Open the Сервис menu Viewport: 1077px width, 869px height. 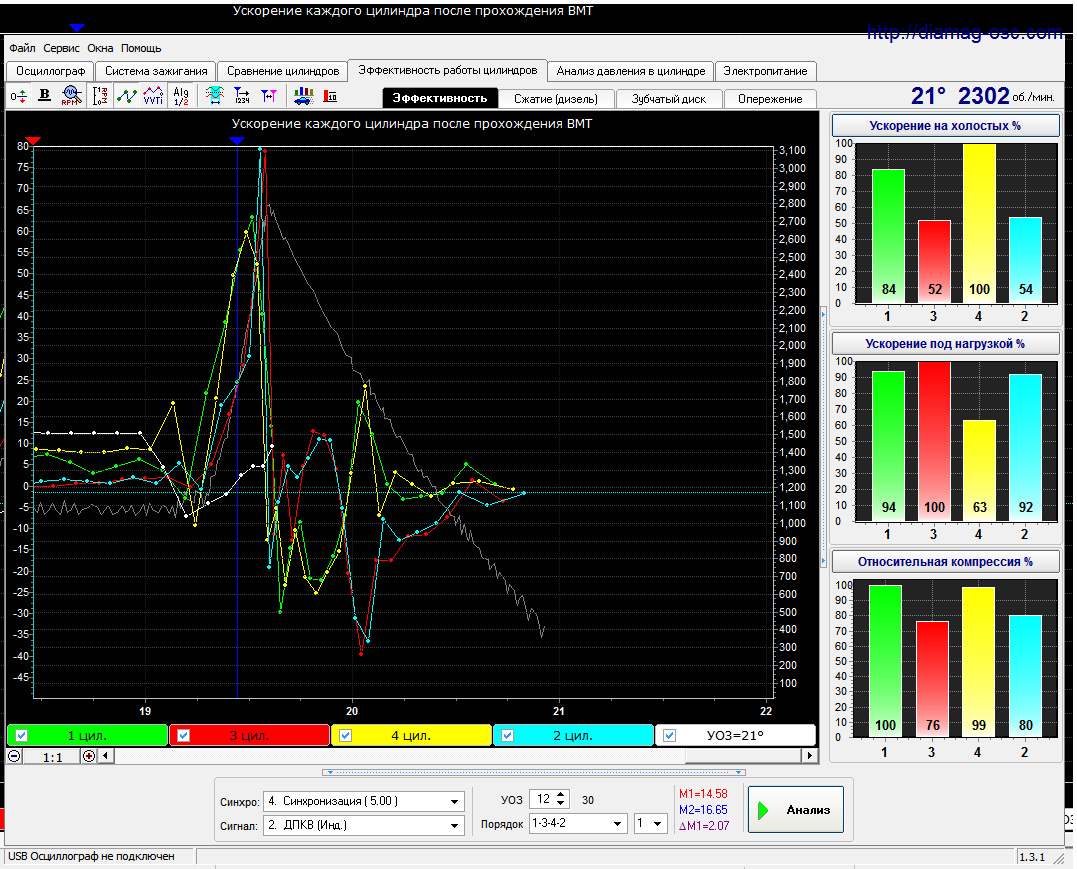click(x=61, y=48)
